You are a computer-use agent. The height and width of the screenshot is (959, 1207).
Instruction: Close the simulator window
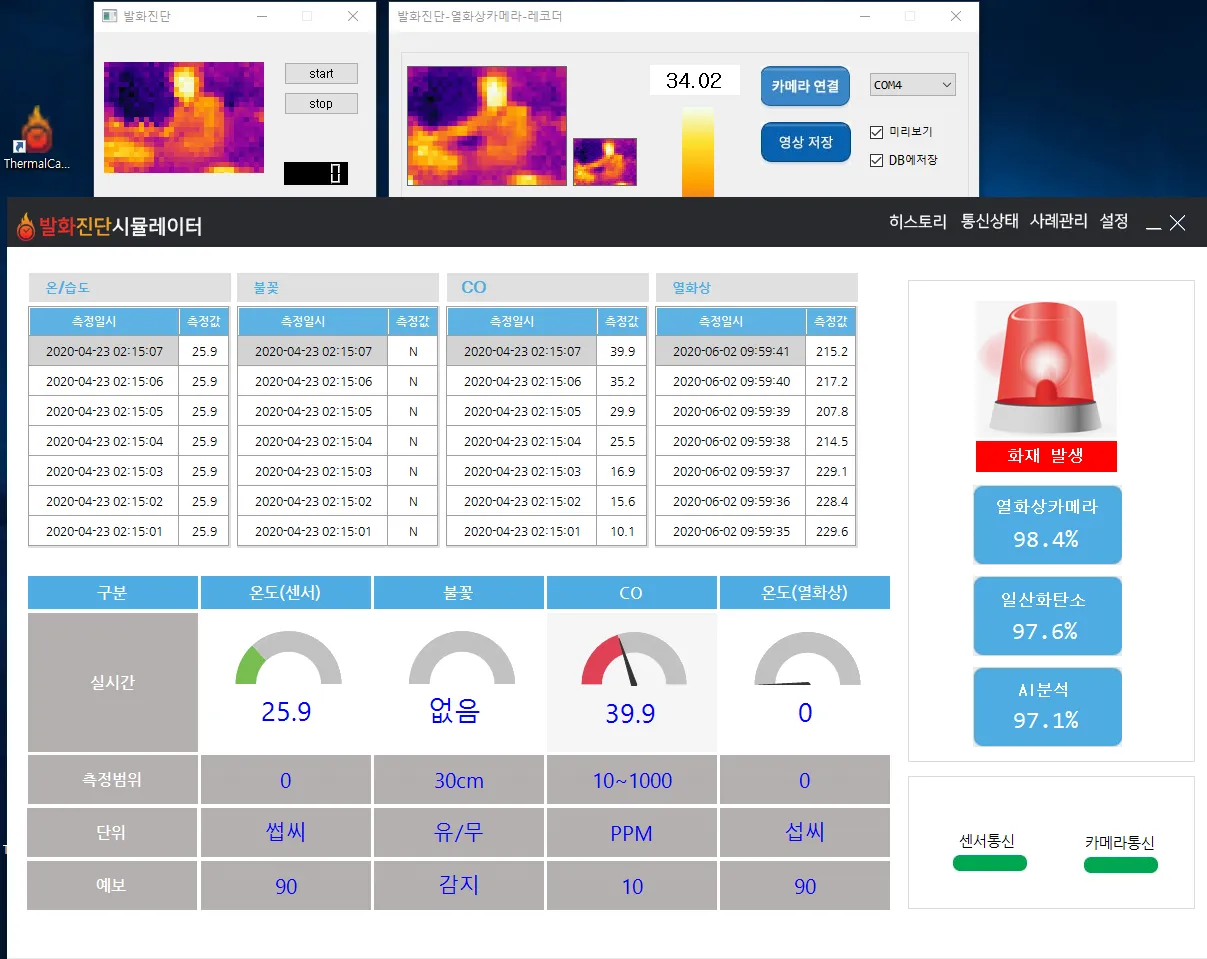coord(1178,224)
